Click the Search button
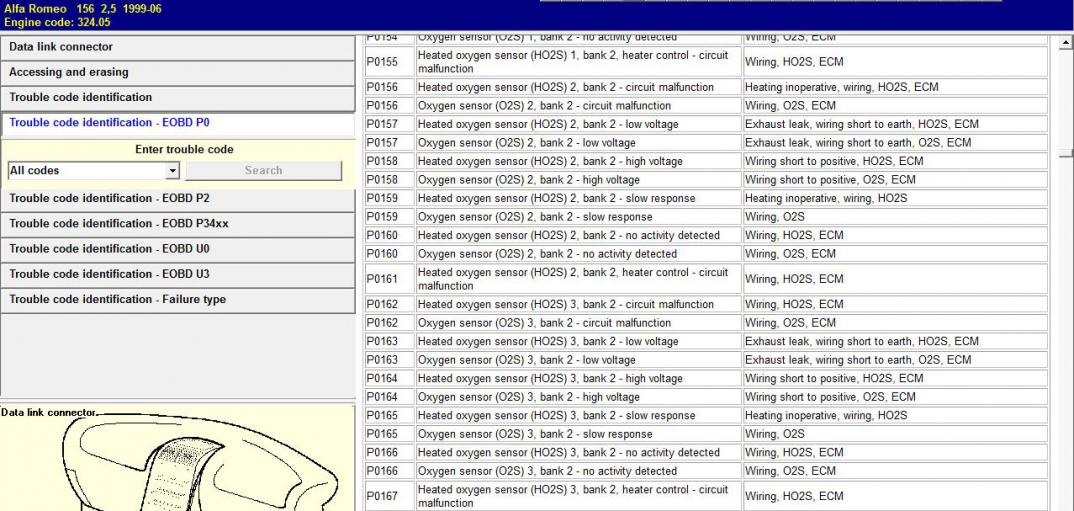 [264, 171]
